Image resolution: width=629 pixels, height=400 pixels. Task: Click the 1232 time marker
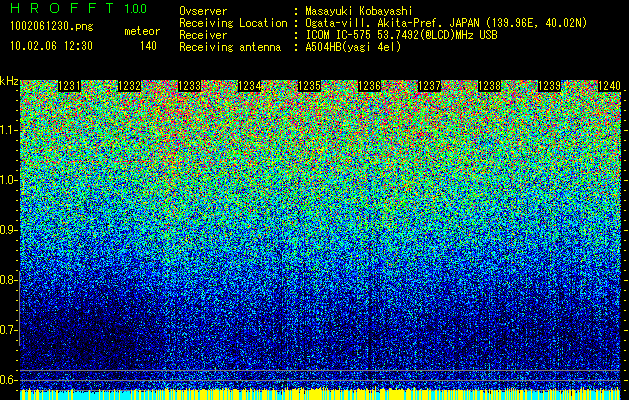130,86
